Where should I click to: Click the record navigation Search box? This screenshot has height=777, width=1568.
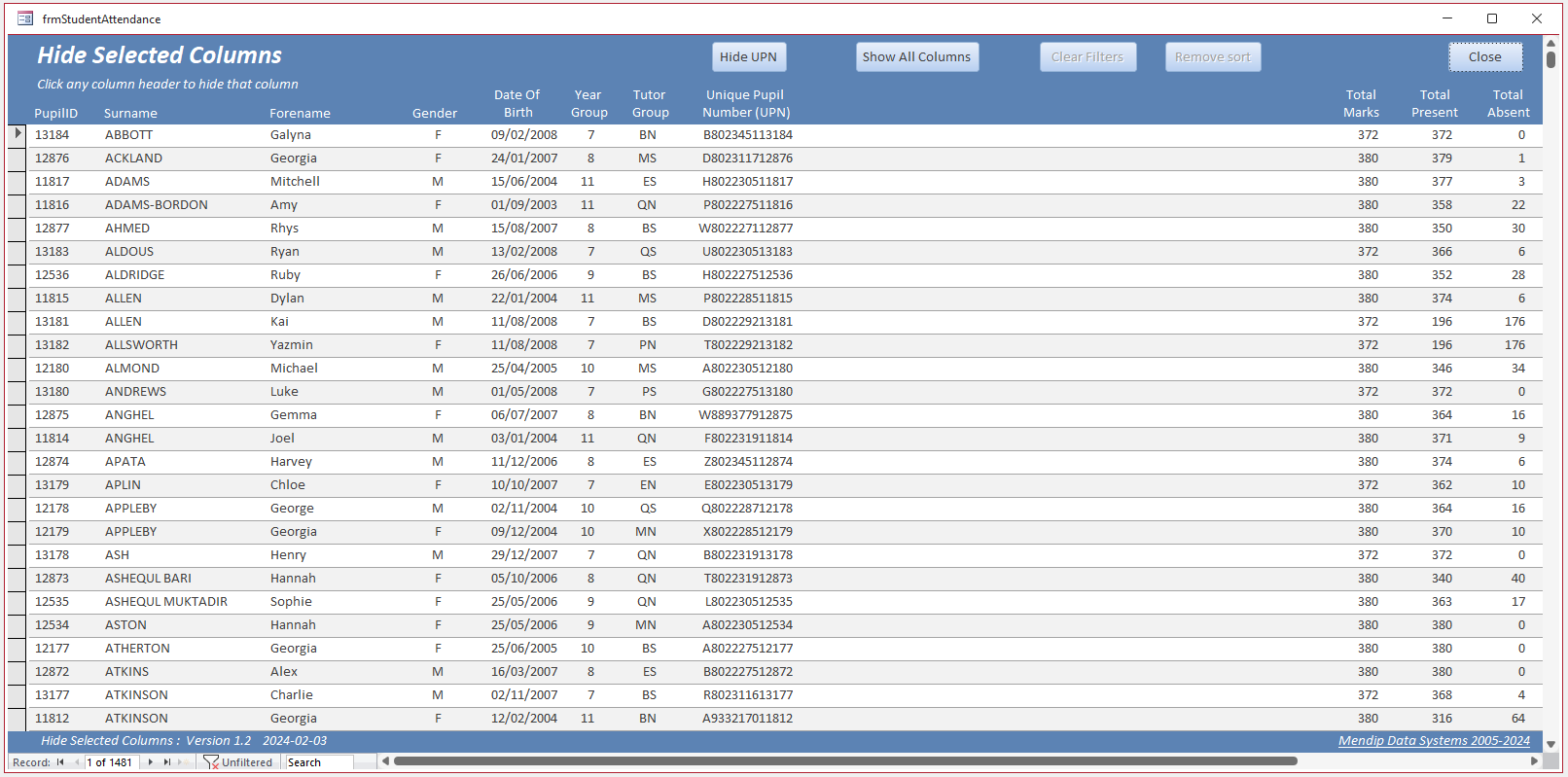(x=318, y=762)
